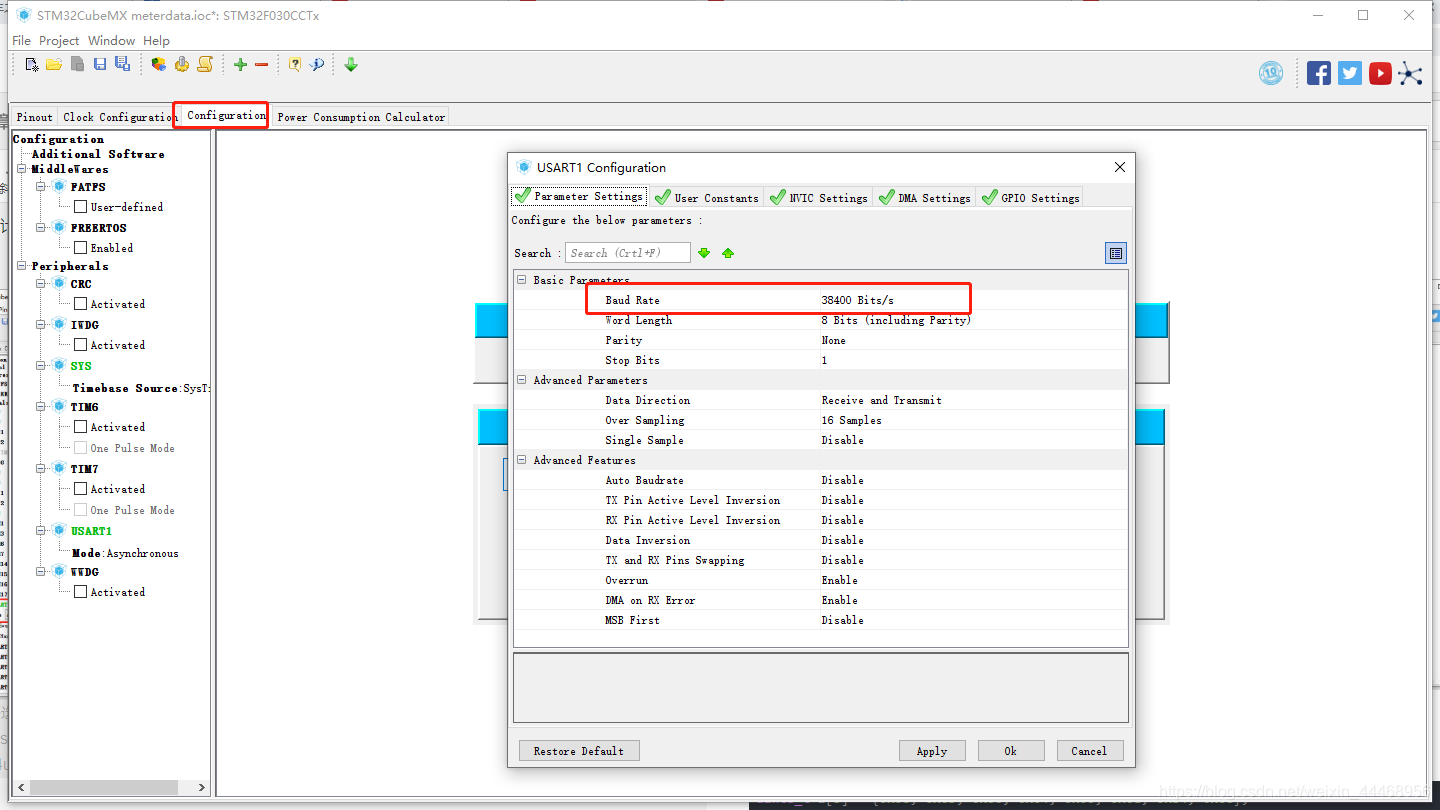Viewport: 1440px width, 810px height.
Task: Collapse the SYS tree node
Action: [x=42, y=366]
